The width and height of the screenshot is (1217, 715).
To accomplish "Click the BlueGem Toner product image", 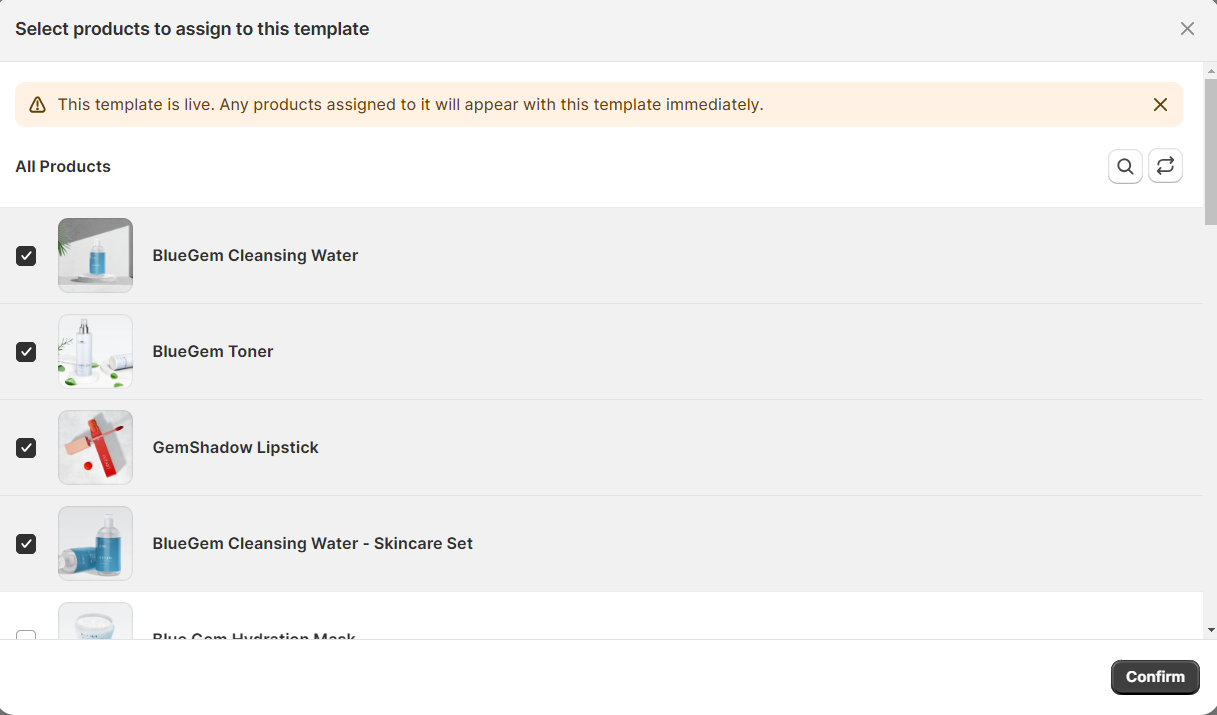I will [x=95, y=351].
